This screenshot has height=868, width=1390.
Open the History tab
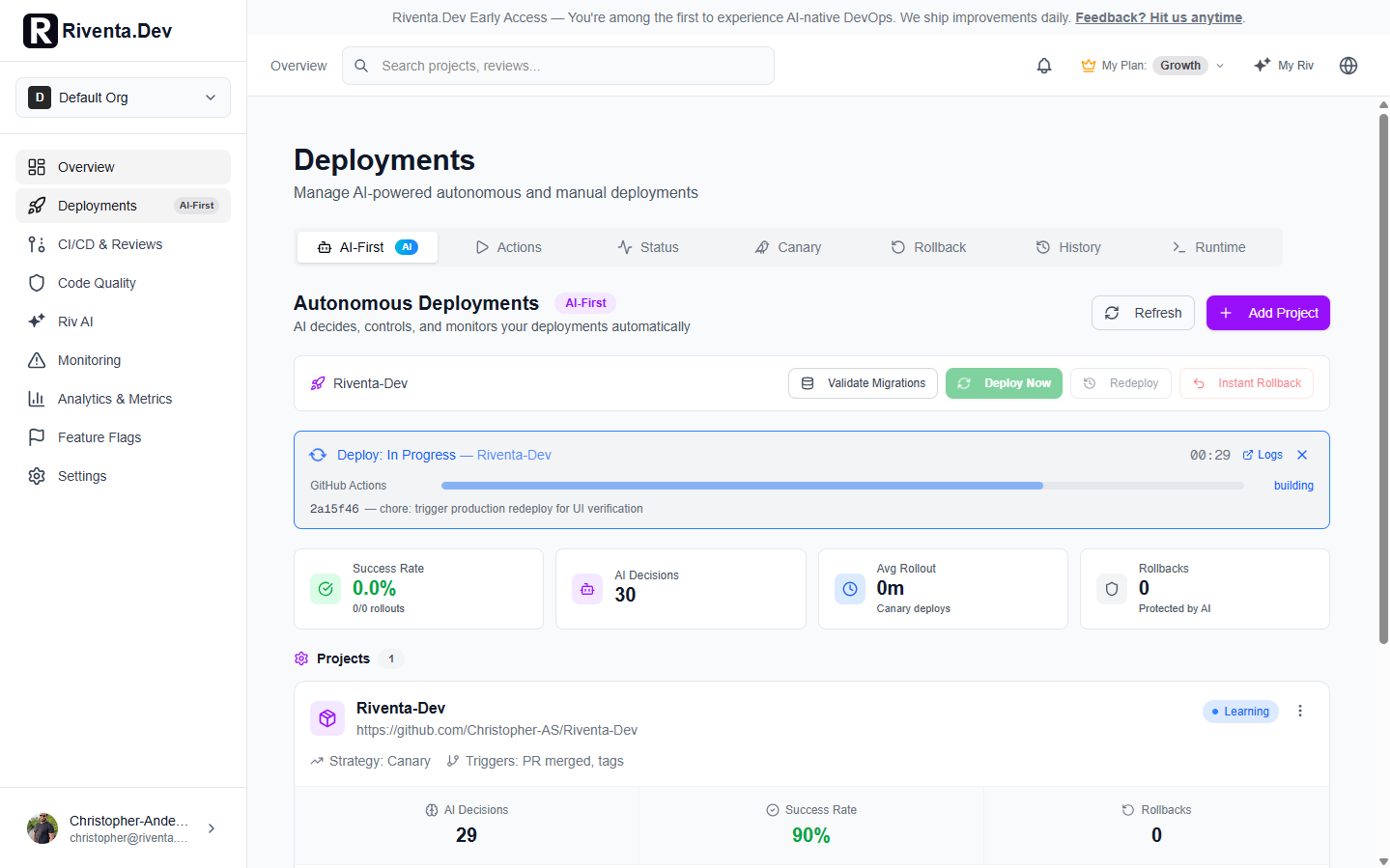1068,247
